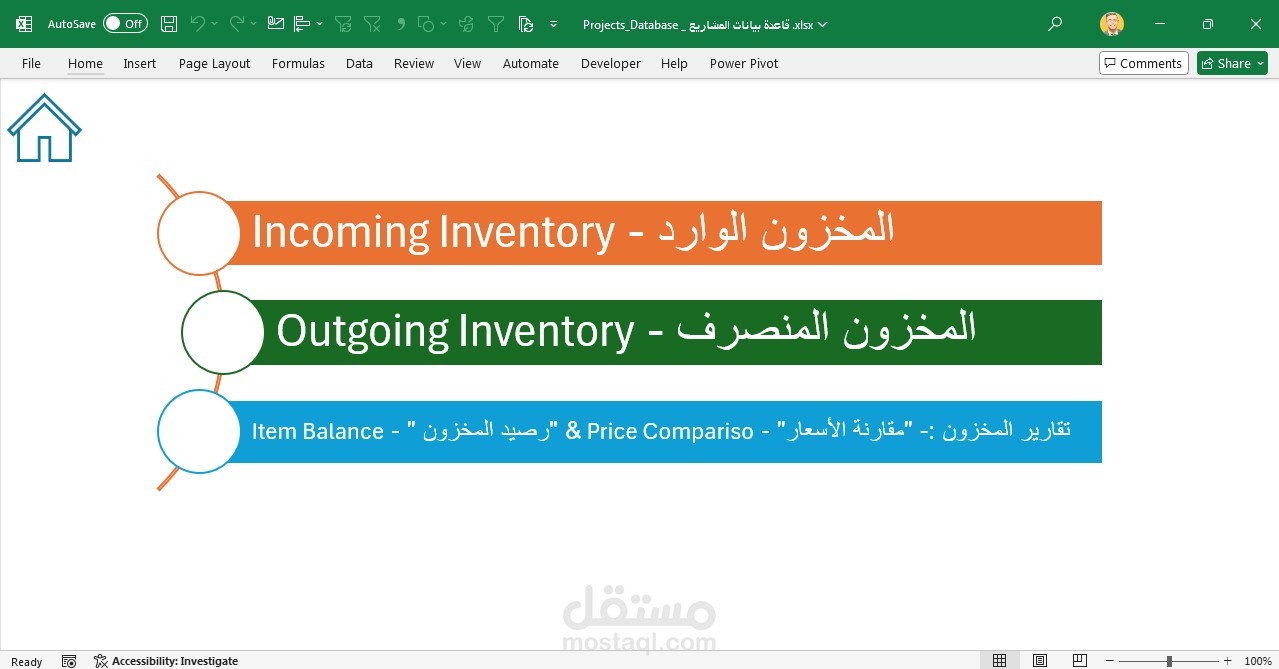This screenshot has width=1279, height=669.
Task: Click the Save floppy disk icon
Action: [x=169, y=23]
